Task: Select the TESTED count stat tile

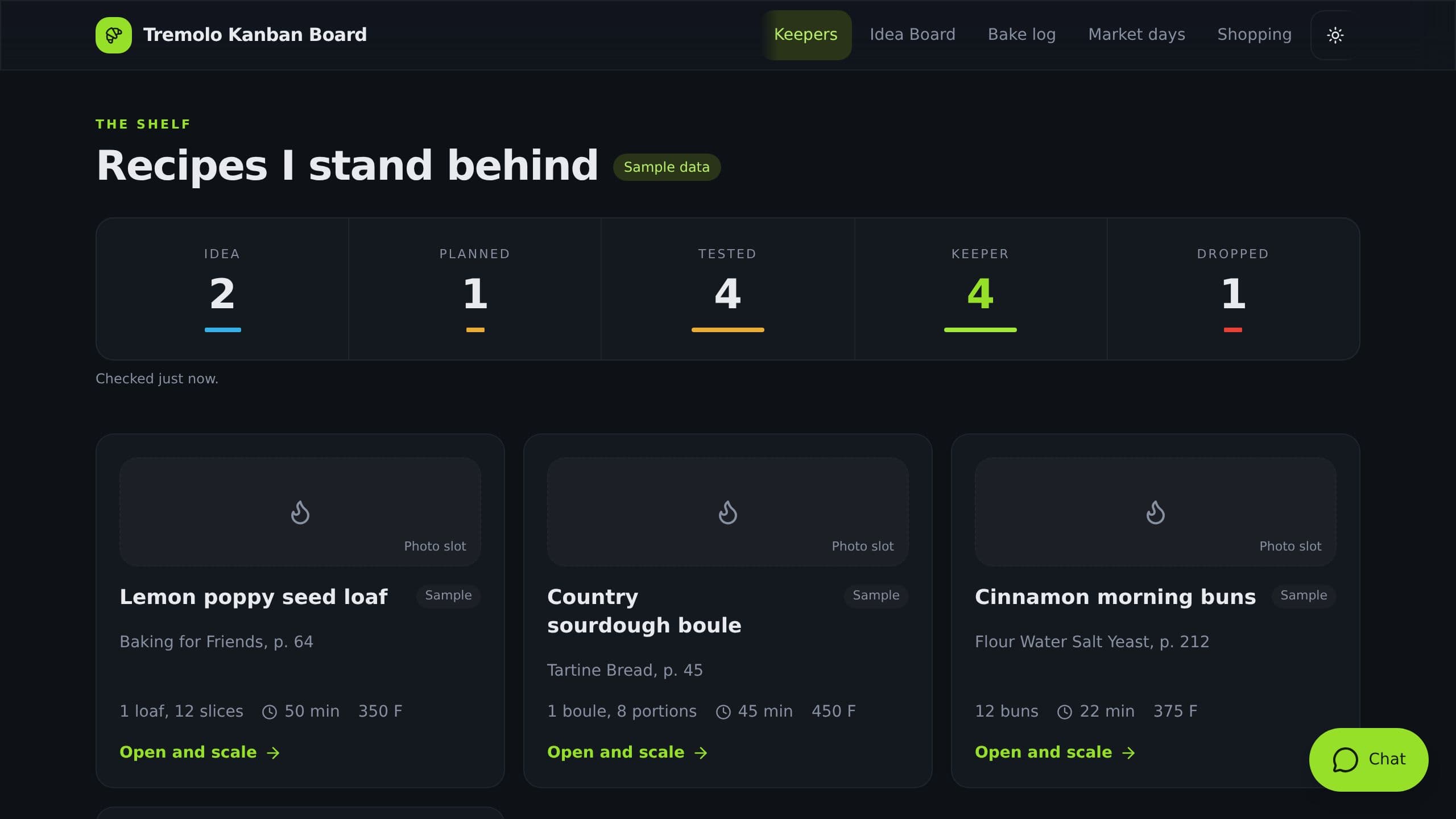Action: point(727,289)
